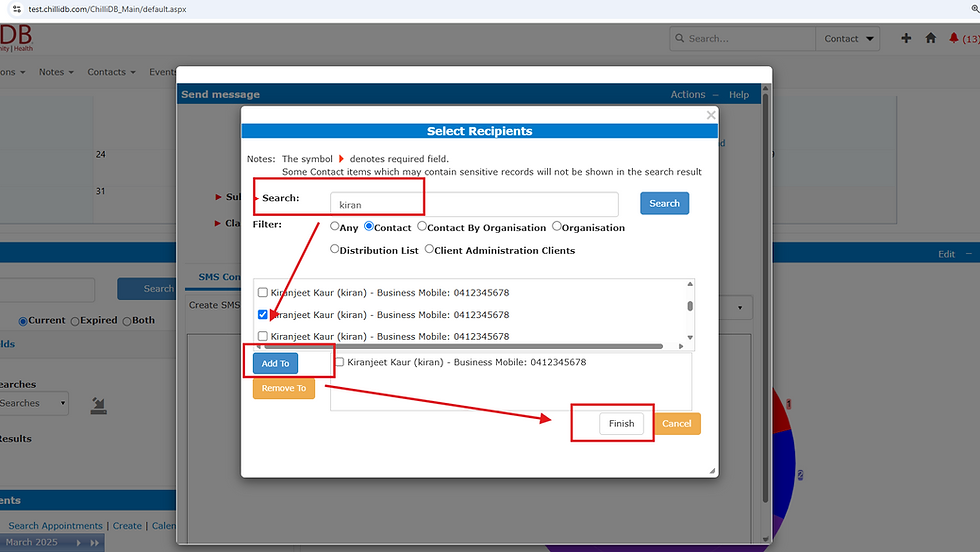
Task: Select the Expired radio button
Action: tap(75, 321)
